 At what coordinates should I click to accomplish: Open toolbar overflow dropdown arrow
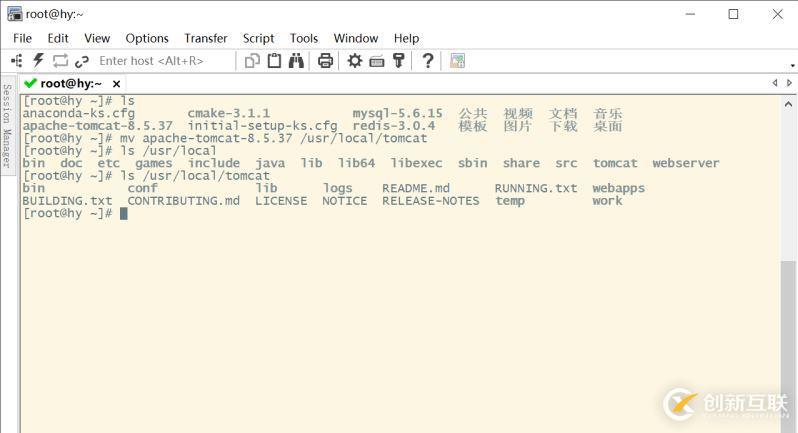coord(792,66)
